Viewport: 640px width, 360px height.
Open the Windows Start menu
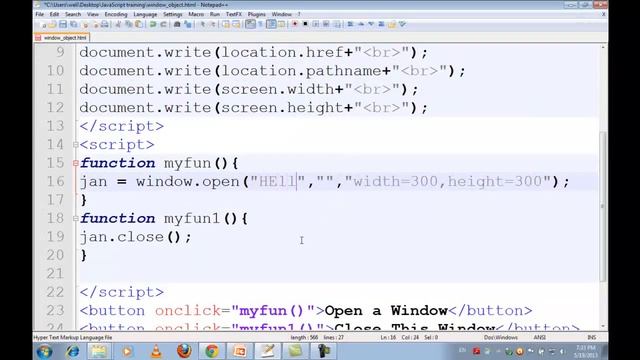pyautogui.click(x=44, y=351)
